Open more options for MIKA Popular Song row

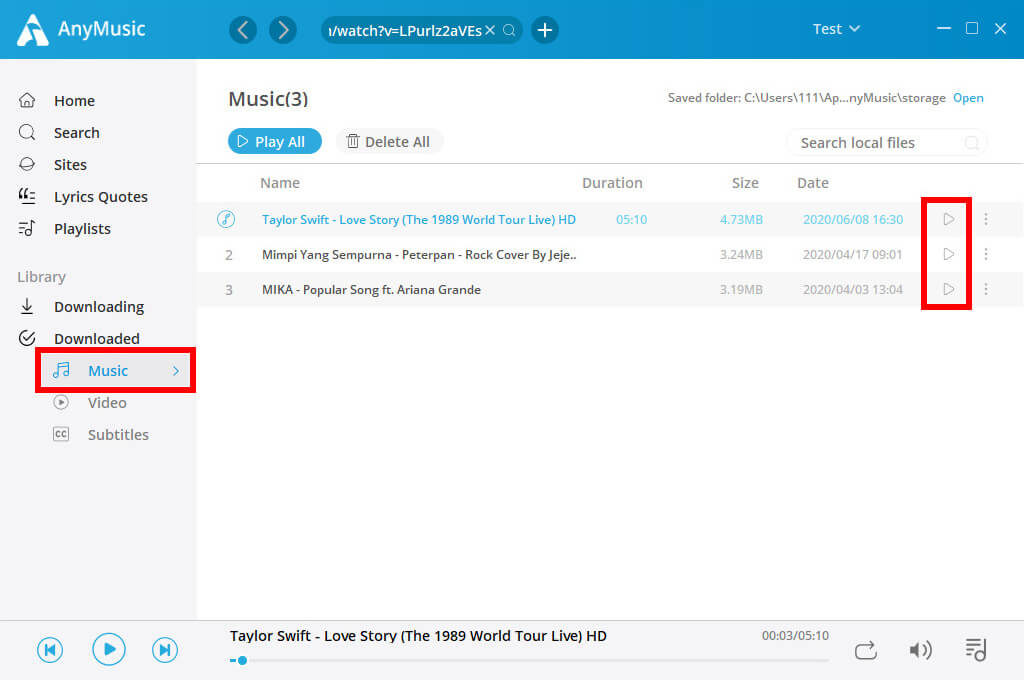tap(985, 289)
